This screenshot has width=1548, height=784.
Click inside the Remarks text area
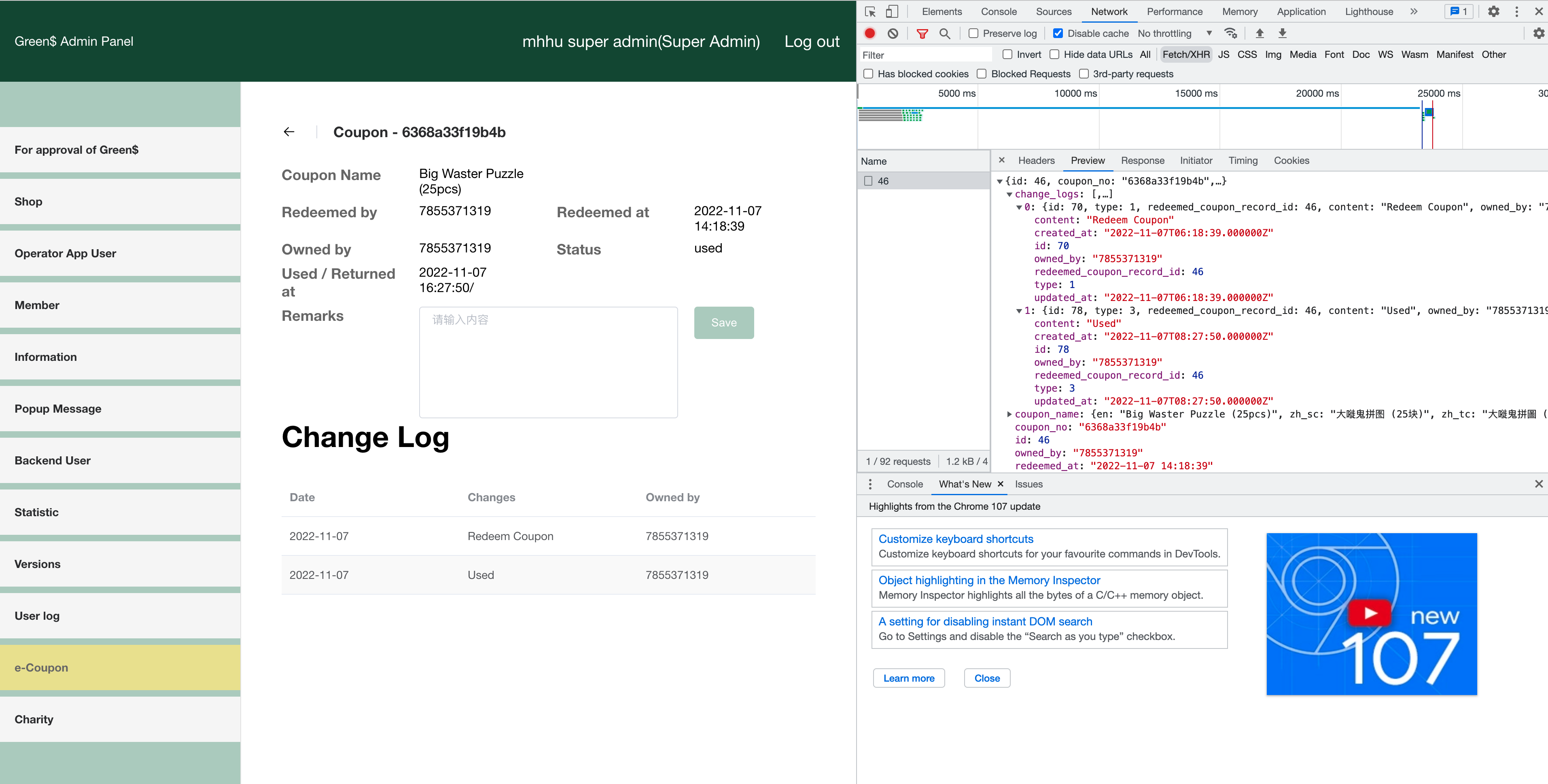(x=548, y=362)
